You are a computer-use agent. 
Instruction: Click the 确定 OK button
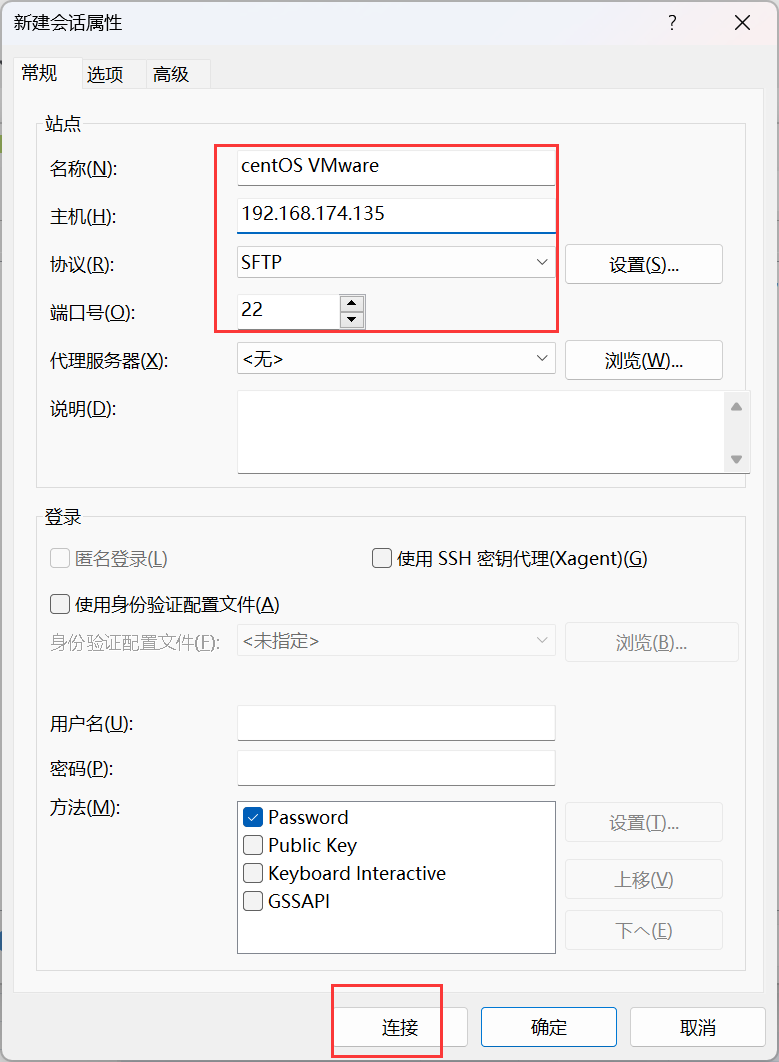(548, 1027)
